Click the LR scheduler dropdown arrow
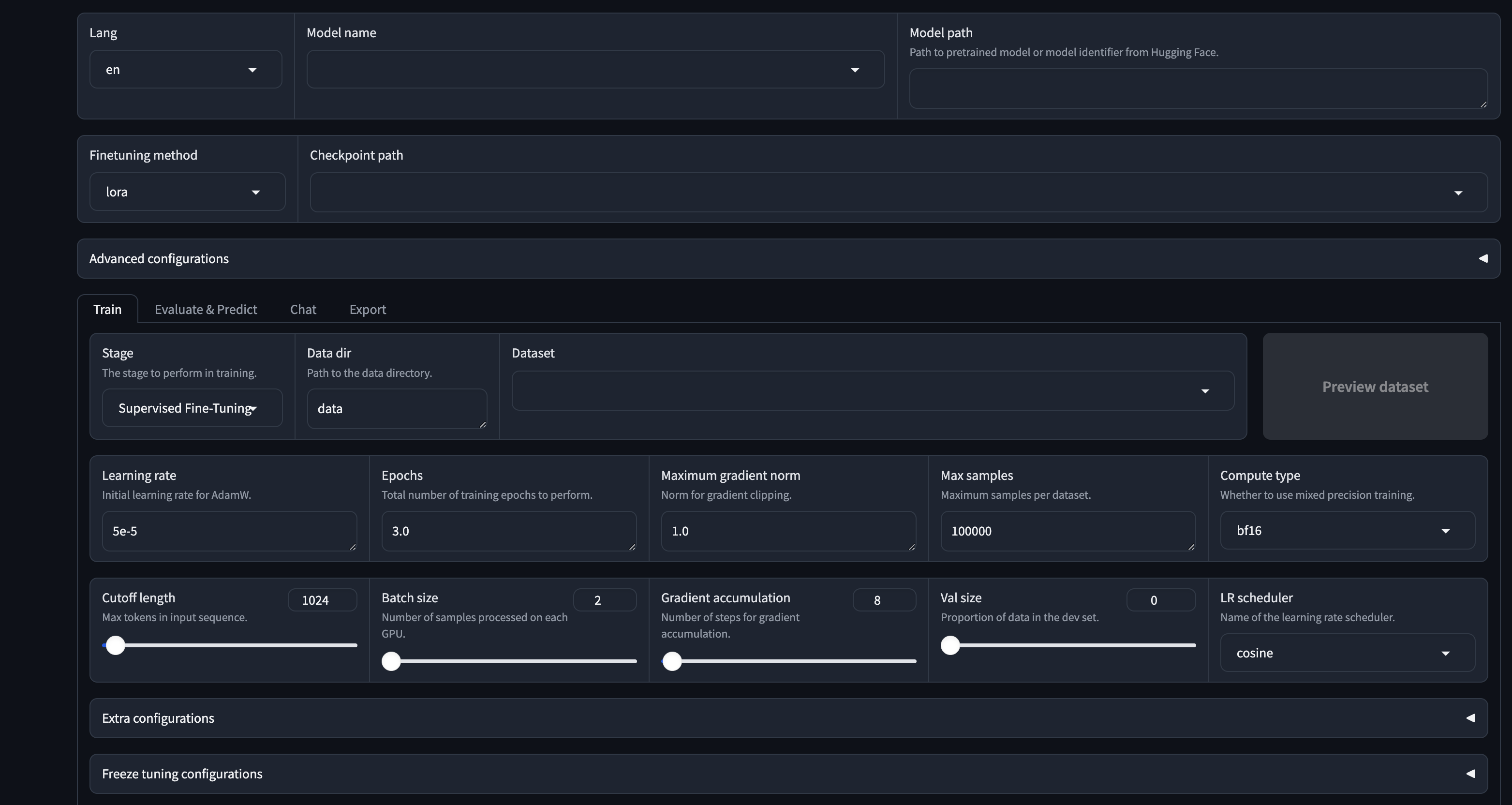The height and width of the screenshot is (805, 1512). tap(1445, 653)
